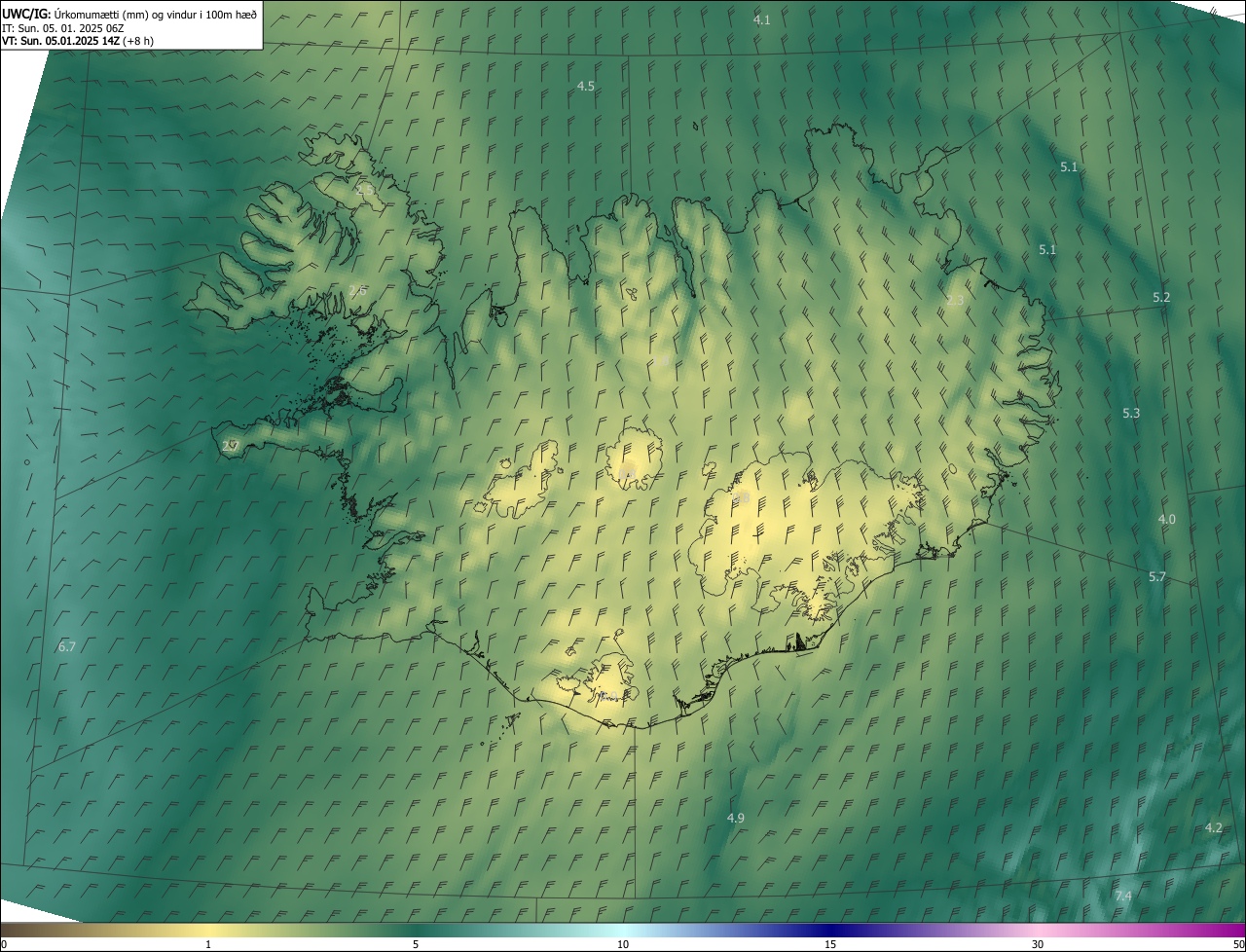Click the colorbar tick label 5

(x=416, y=944)
